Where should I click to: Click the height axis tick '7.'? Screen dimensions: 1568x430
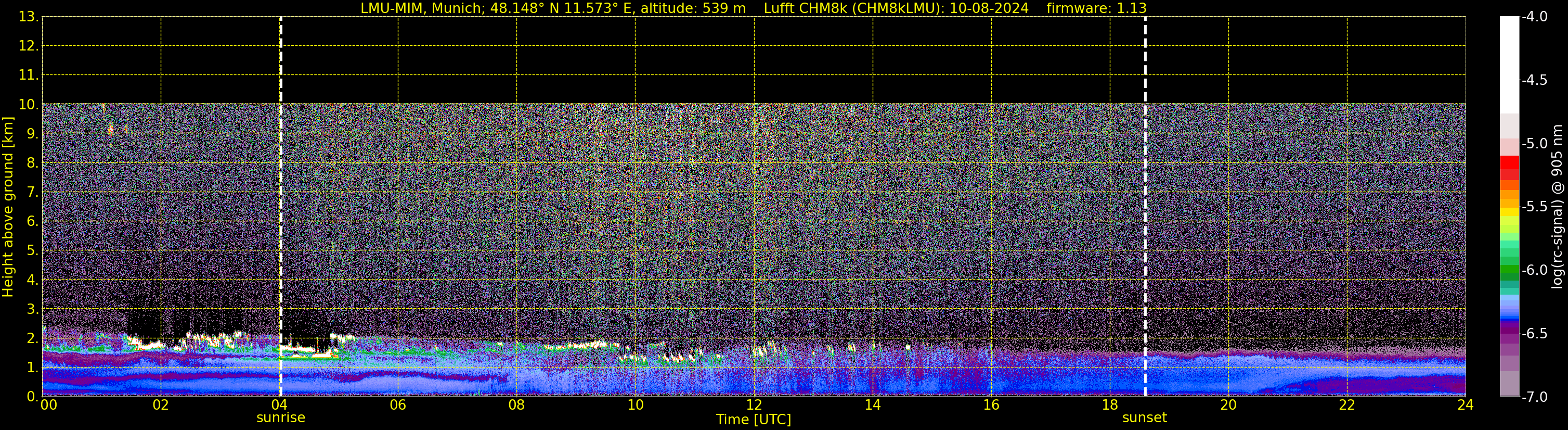pos(32,192)
